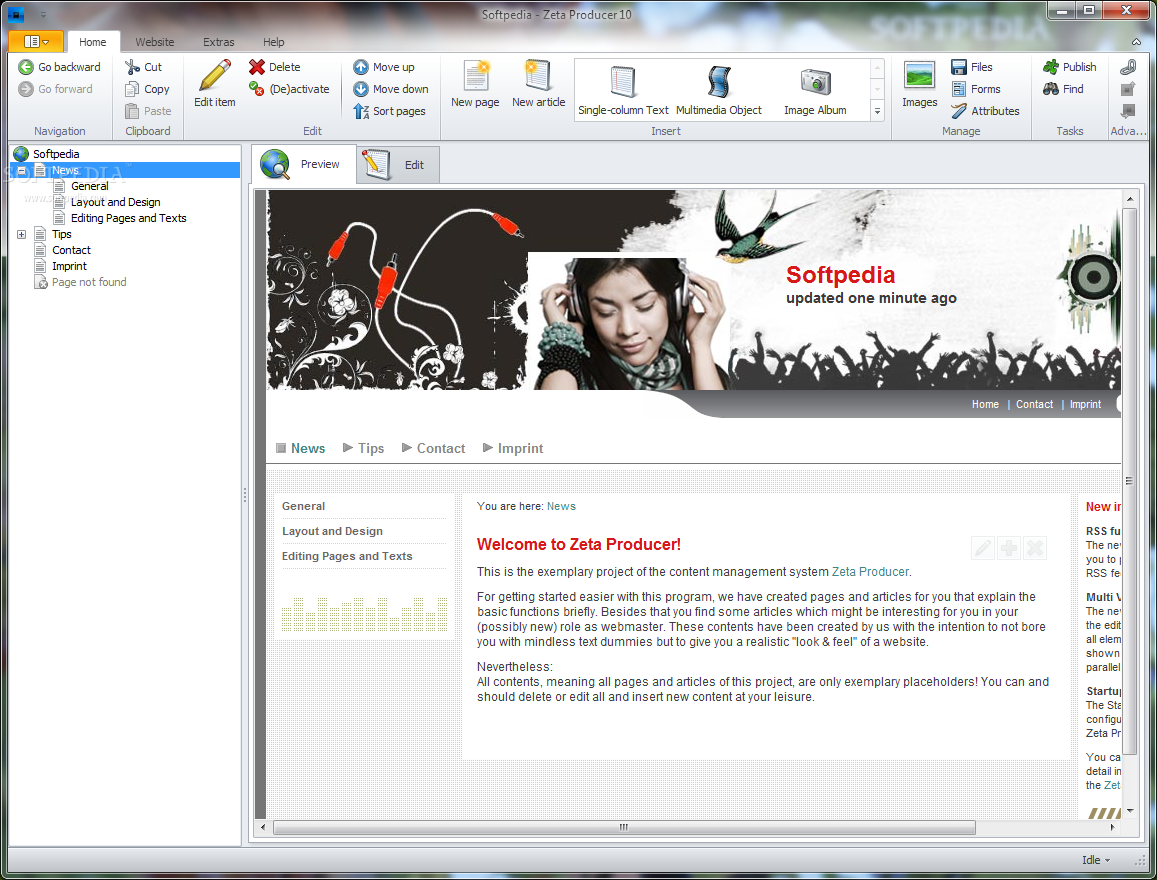Click the article delete X icon
This screenshot has height=880, width=1157.
1035,548
